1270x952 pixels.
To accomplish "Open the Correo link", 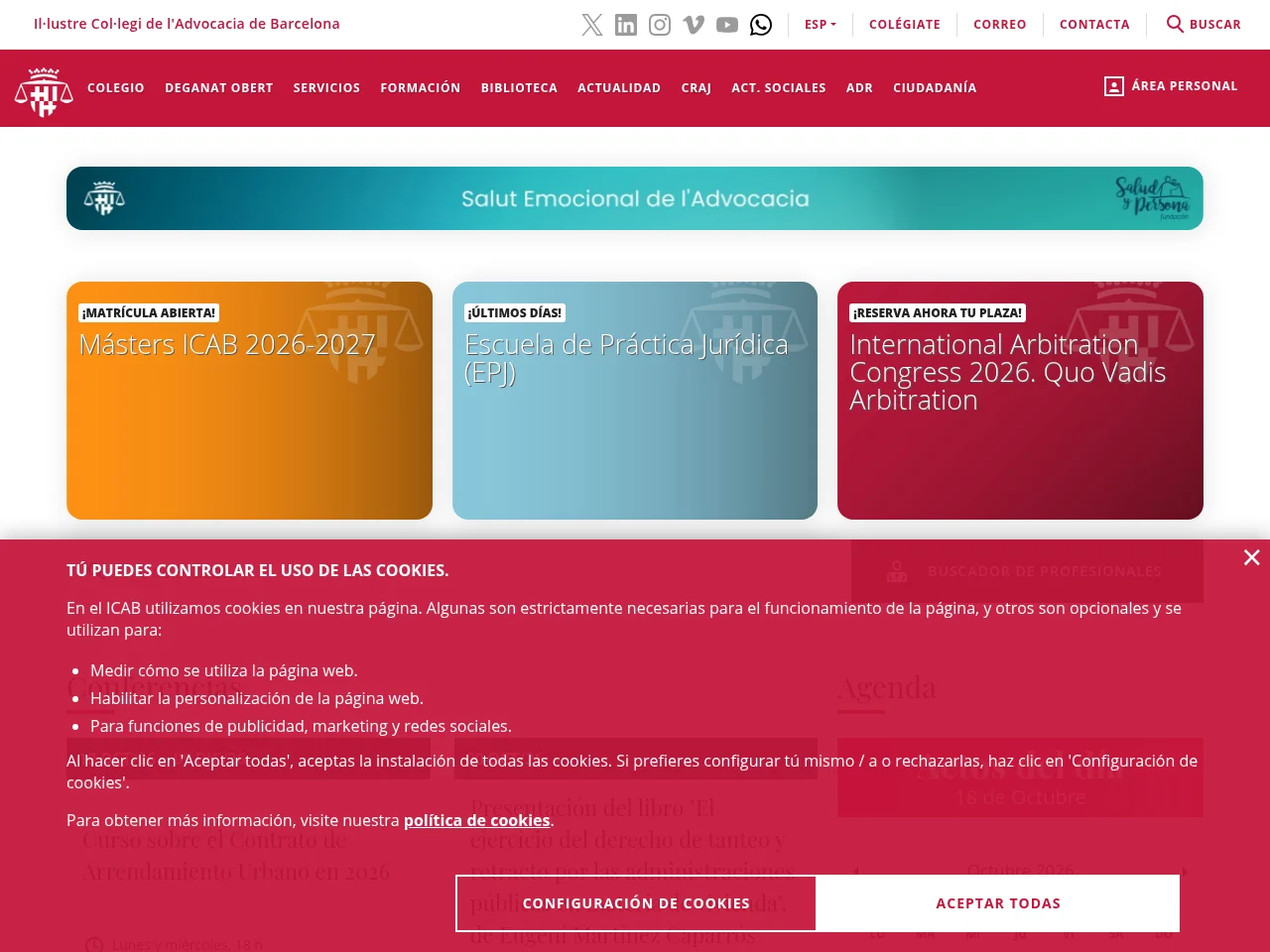I will click(1000, 24).
